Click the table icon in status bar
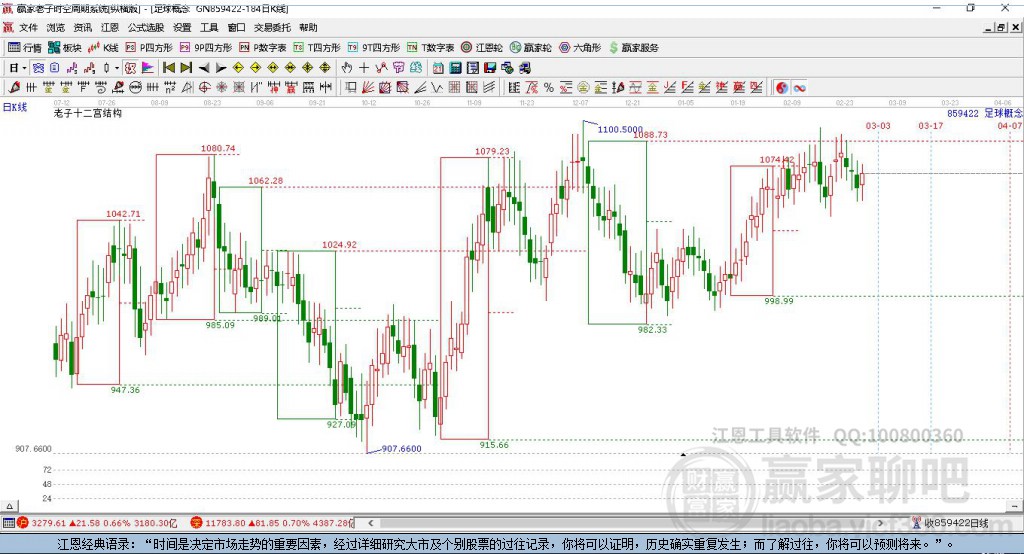1024x554 pixels. 8,523
